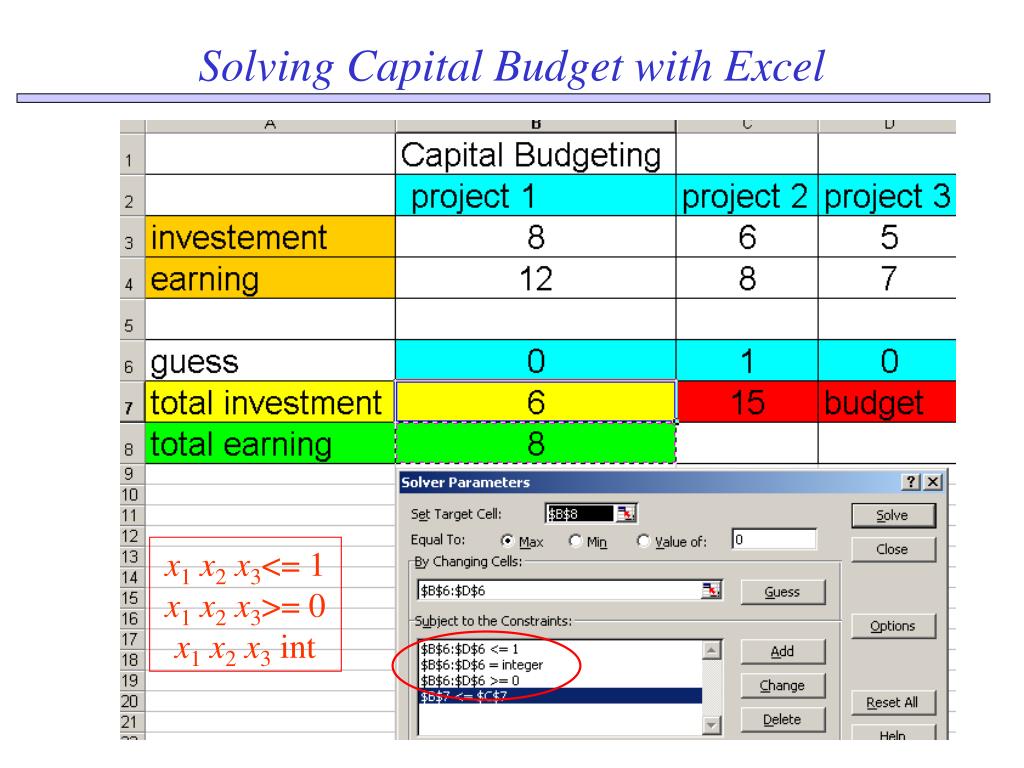The width and height of the screenshot is (1024, 768).
Task: Click the By Changing Cells range picker icon
Action: tap(711, 590)
